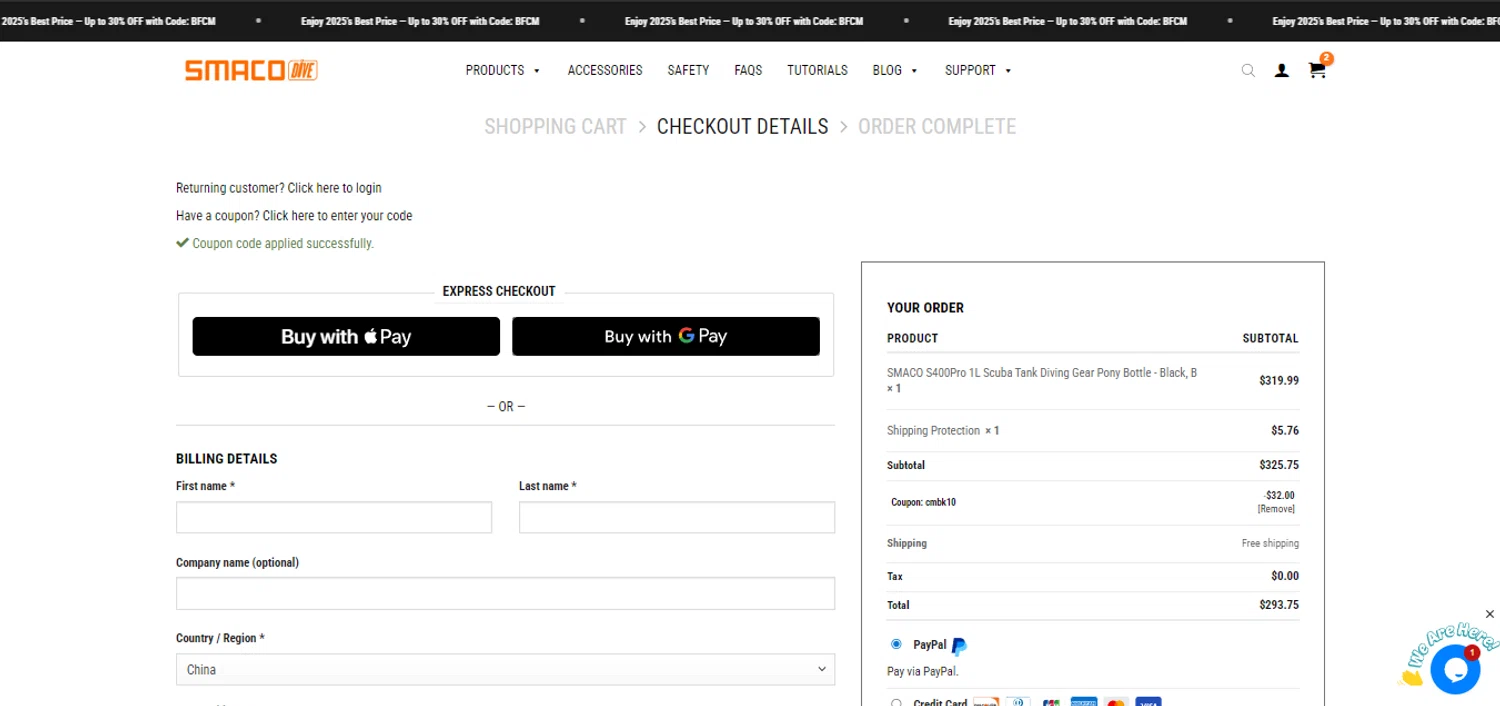Viewport: 1500px width, 706px height.
Task: Click the Free shipping text
Action: pos(1270,544)
